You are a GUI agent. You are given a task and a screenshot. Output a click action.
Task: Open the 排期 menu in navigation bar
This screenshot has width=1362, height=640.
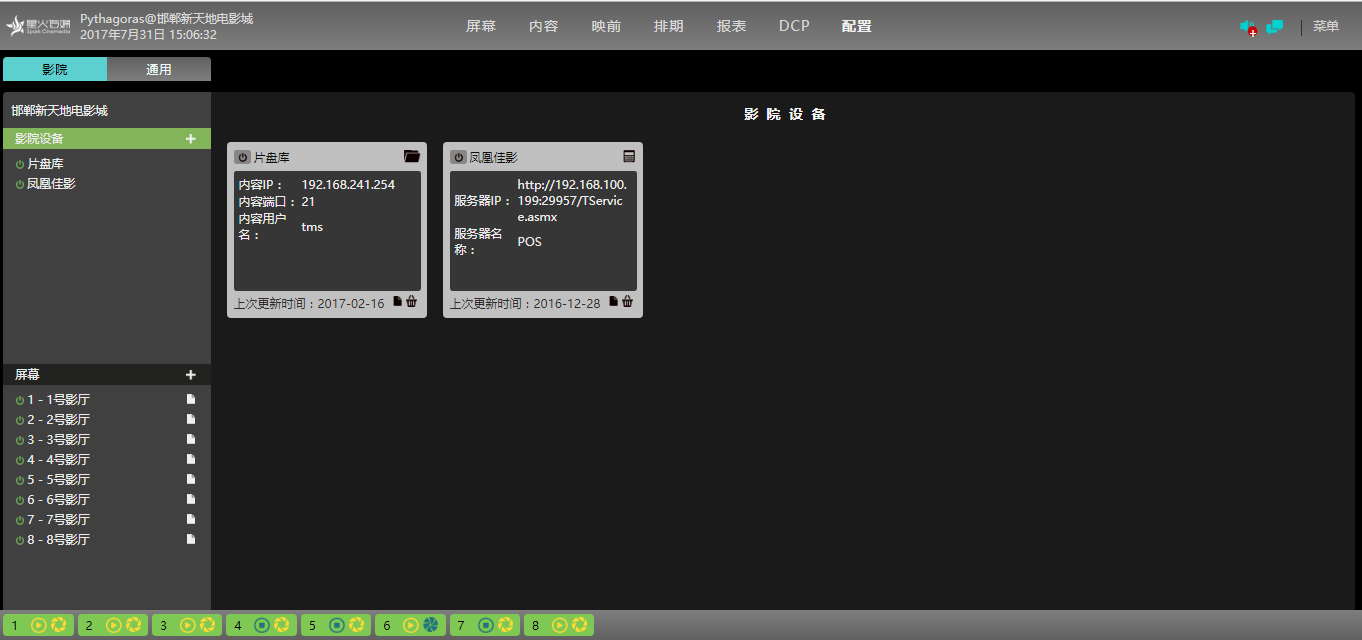(x=668, y=27)
